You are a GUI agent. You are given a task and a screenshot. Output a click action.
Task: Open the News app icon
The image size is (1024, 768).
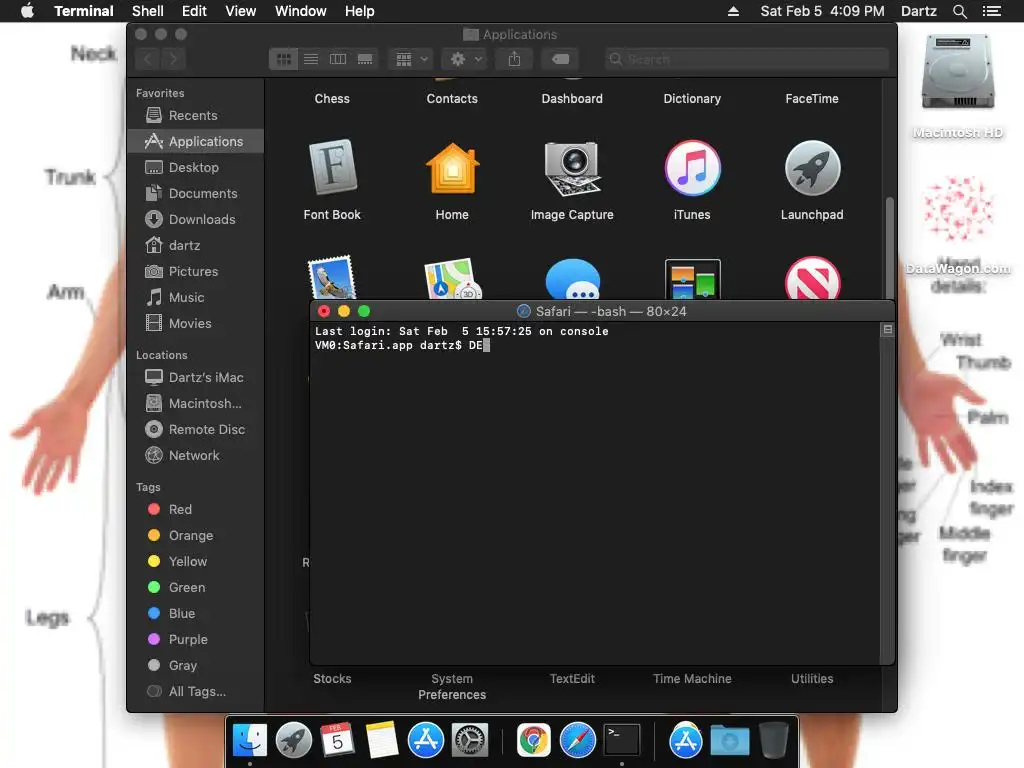[x=812, y=279]
